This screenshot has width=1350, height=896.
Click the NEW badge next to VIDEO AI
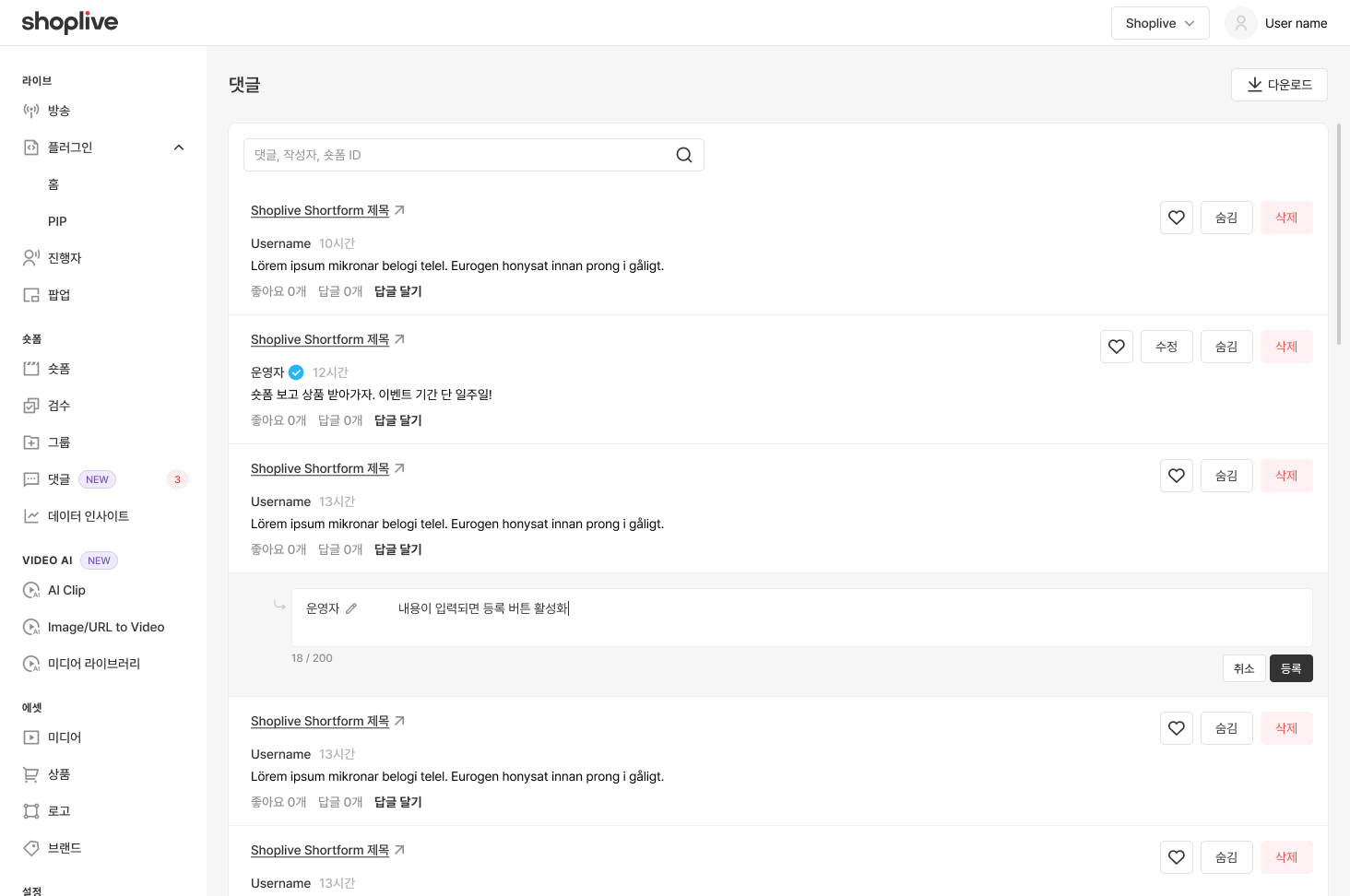tap(99, 560)
